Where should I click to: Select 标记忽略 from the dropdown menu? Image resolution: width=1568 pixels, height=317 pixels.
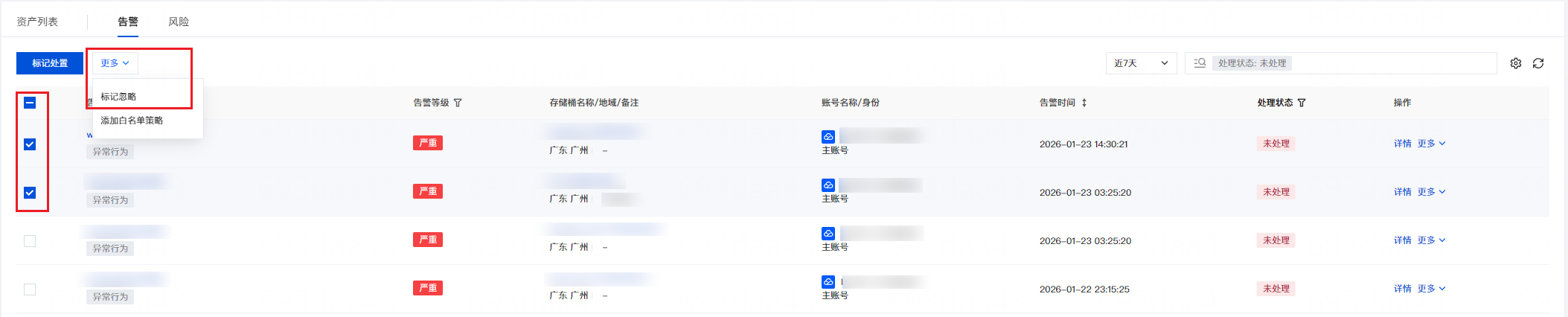click(118, 97)
